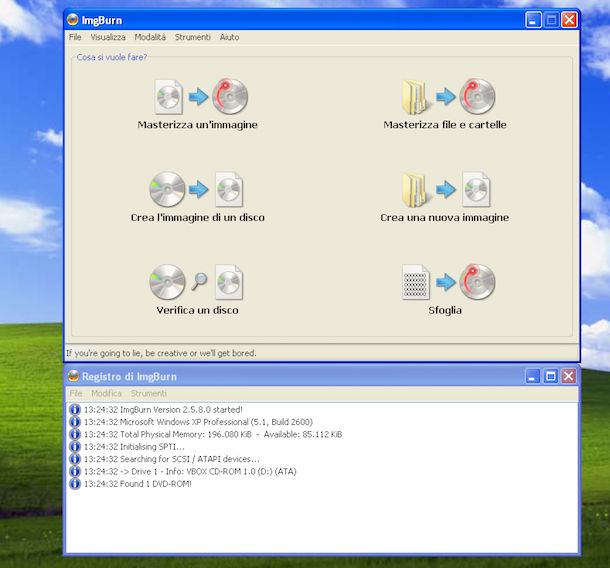Click status bar text 'If you're going to lie'
Screen dimensions: 610x568
(161, 353)
